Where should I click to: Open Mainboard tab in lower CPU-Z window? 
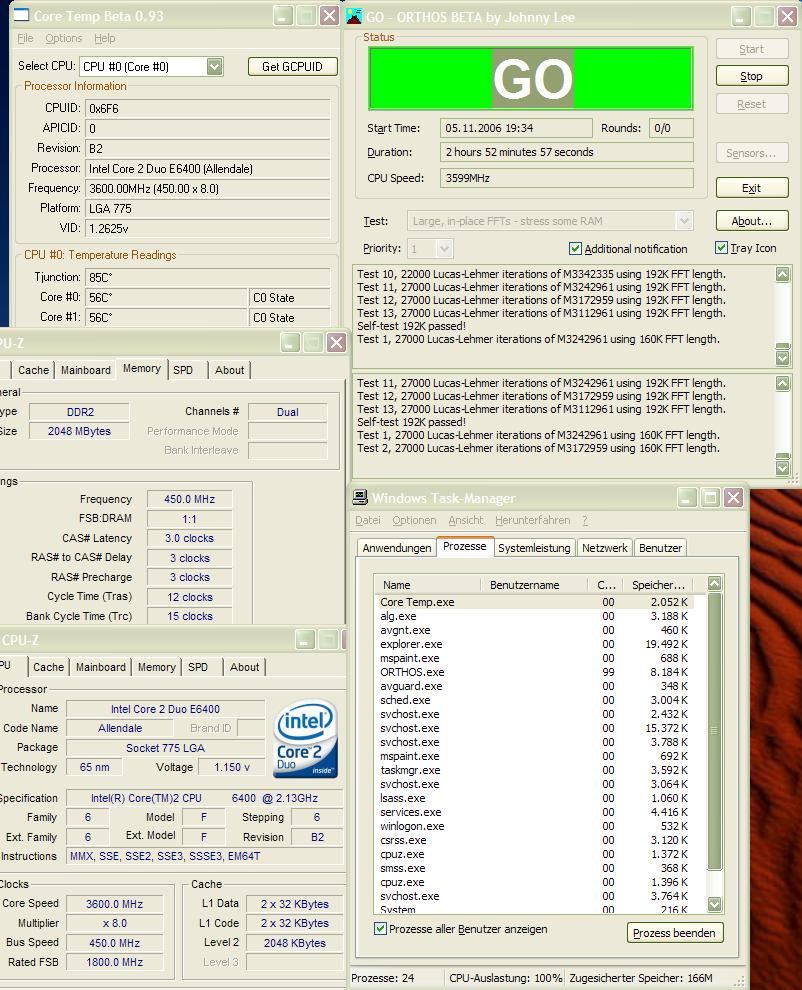pos(100,667)
